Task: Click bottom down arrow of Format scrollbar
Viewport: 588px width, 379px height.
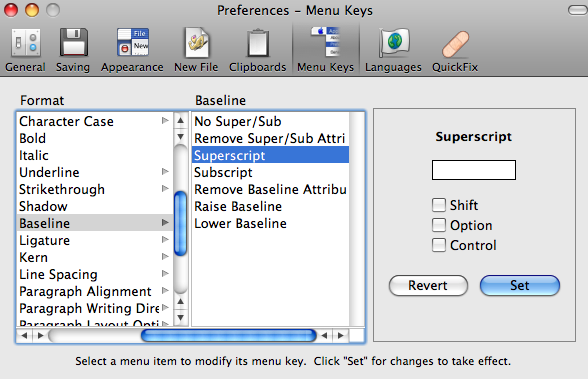Action: click(x=181, y=318)
